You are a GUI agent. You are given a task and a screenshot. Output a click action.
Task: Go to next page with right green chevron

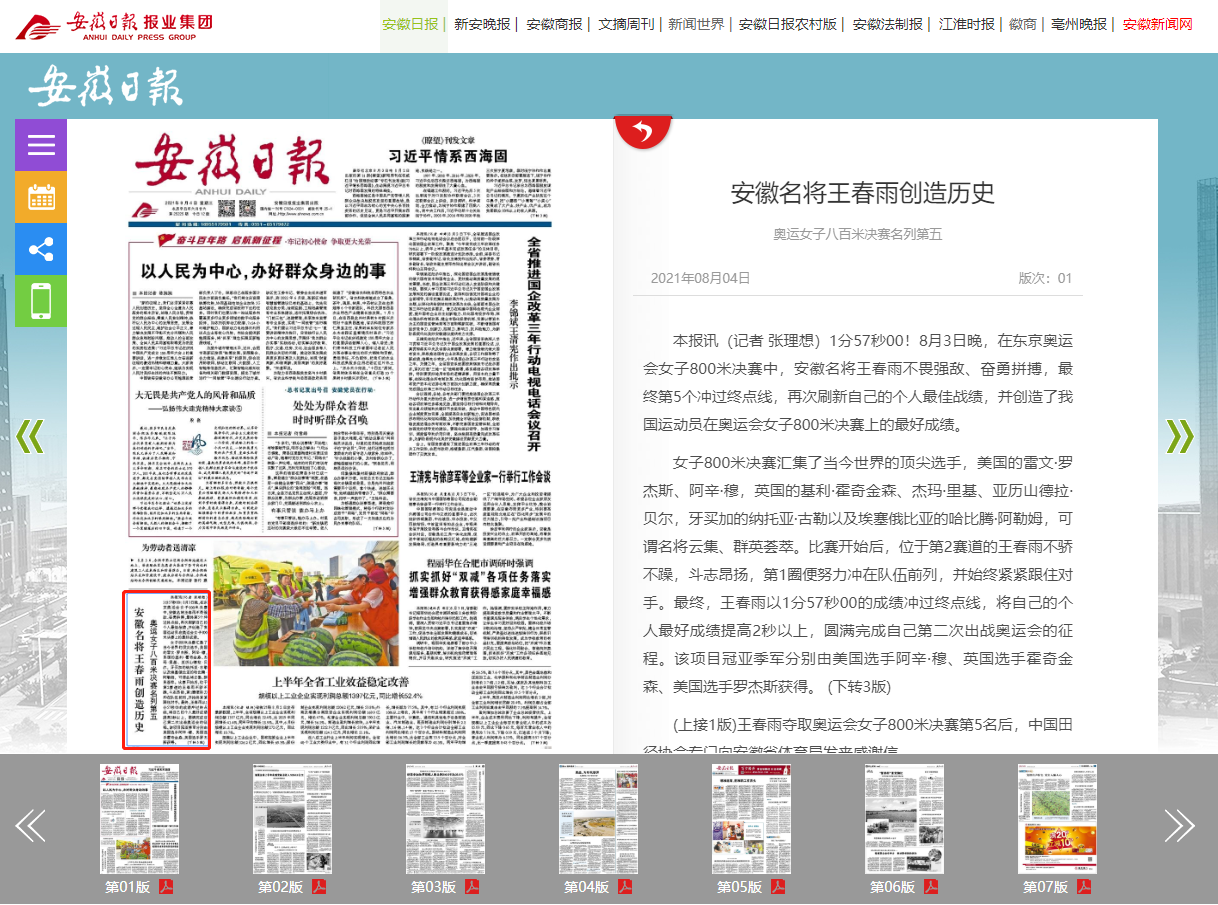point(1180,436)
